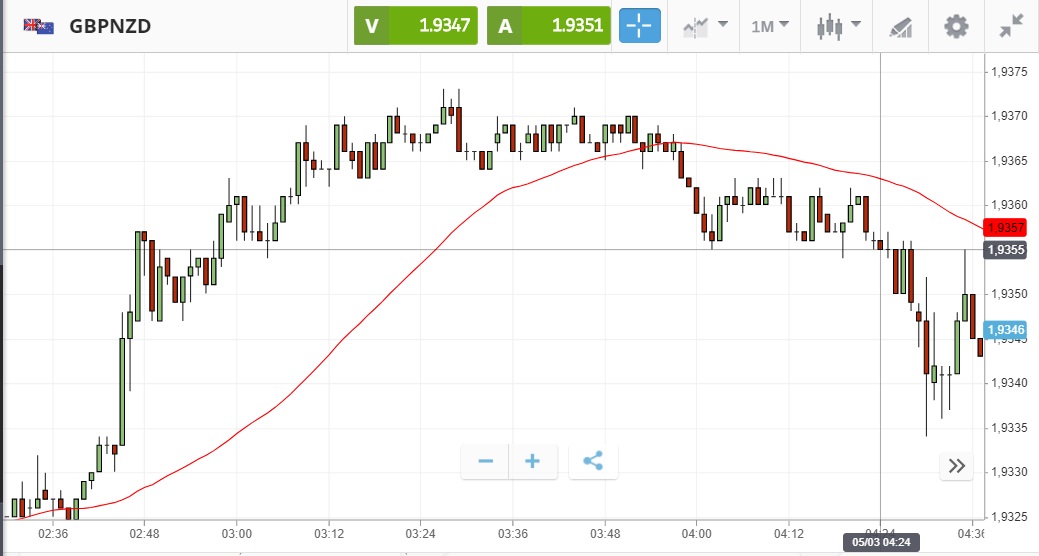Click the GBPNZD currency pair flag icon

tap(39, 26)
